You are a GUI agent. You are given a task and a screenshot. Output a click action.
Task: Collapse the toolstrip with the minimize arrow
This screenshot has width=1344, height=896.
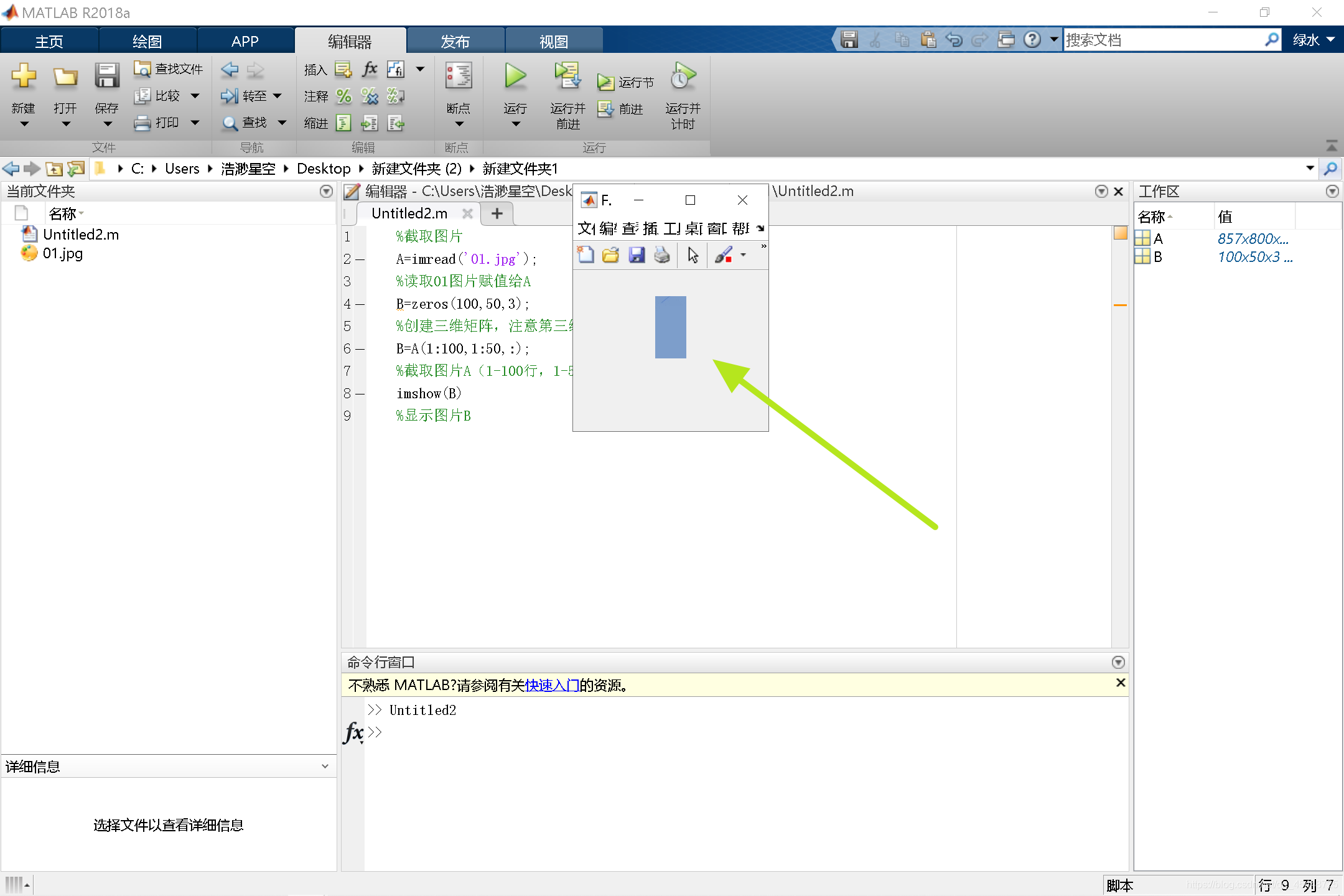[x=1332, y=146]
